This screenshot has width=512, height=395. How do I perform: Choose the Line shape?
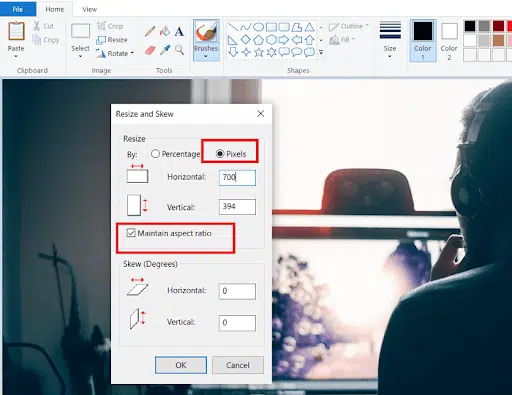pos(233,27)
